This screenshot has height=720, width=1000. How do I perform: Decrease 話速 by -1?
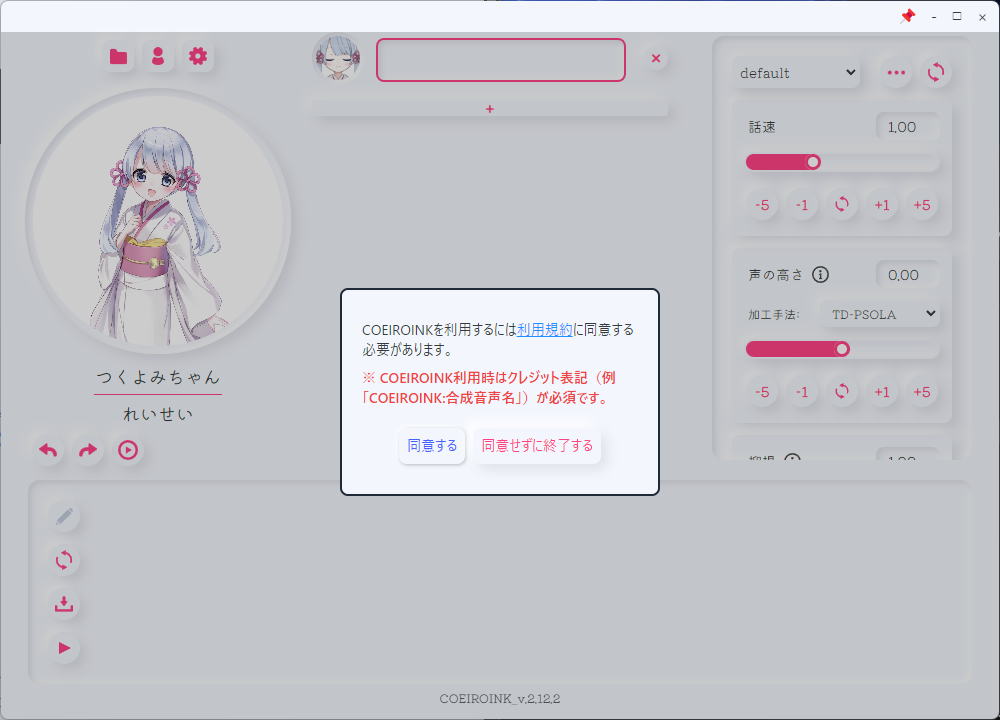[802, 205]
